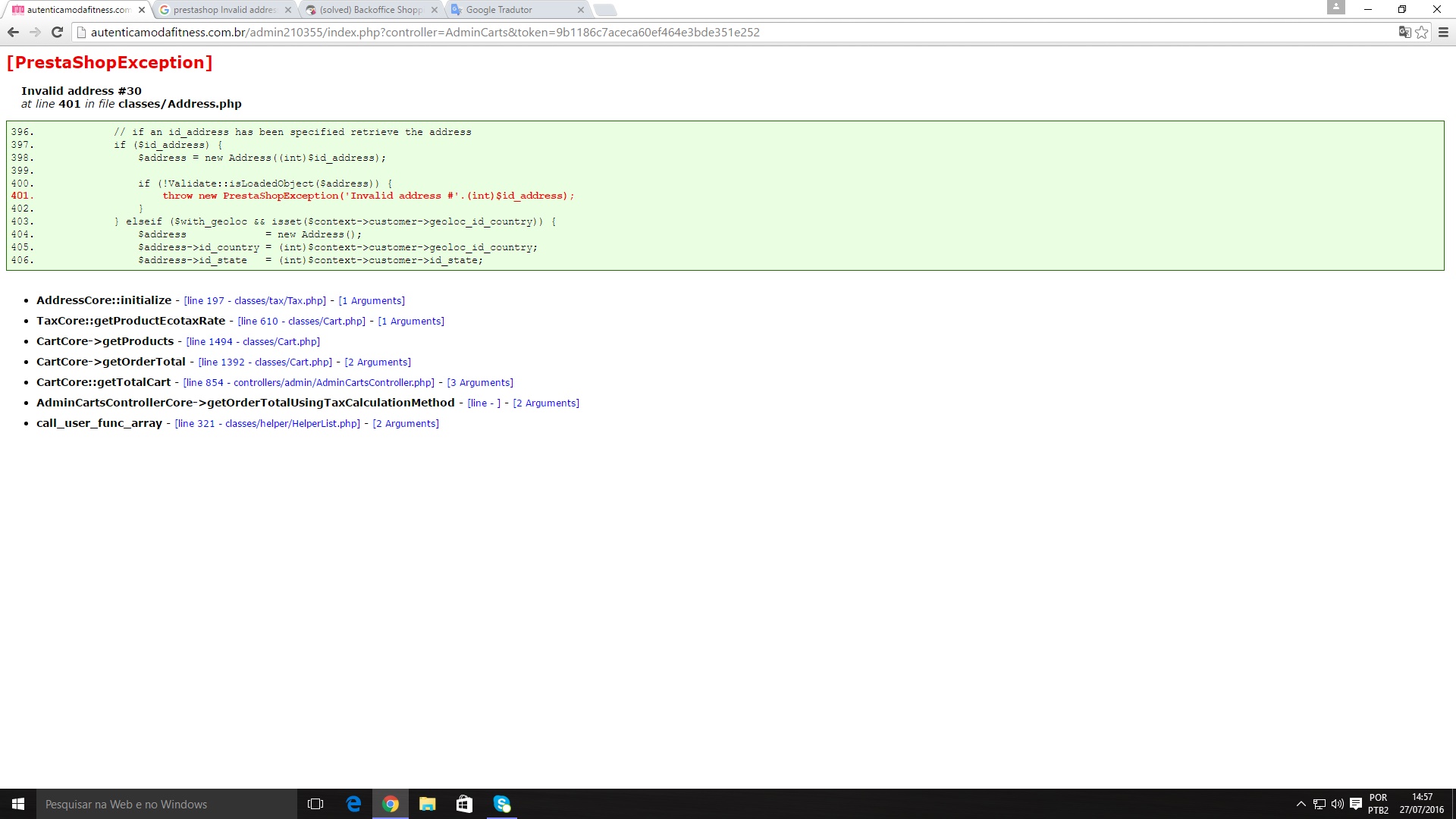Bookmark page with star icon
This screenshot has width=1456, height=819.
pos(1422,32)
